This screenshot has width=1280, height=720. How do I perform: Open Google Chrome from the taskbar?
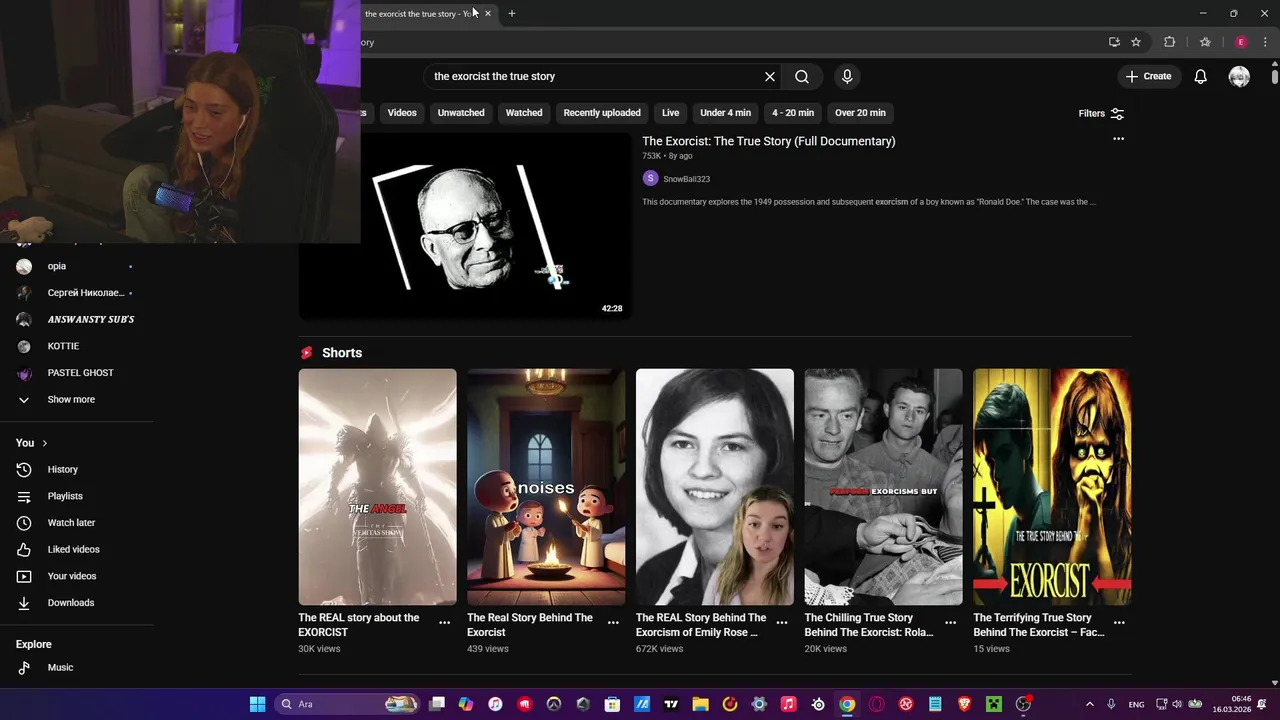tap(847, 704)
